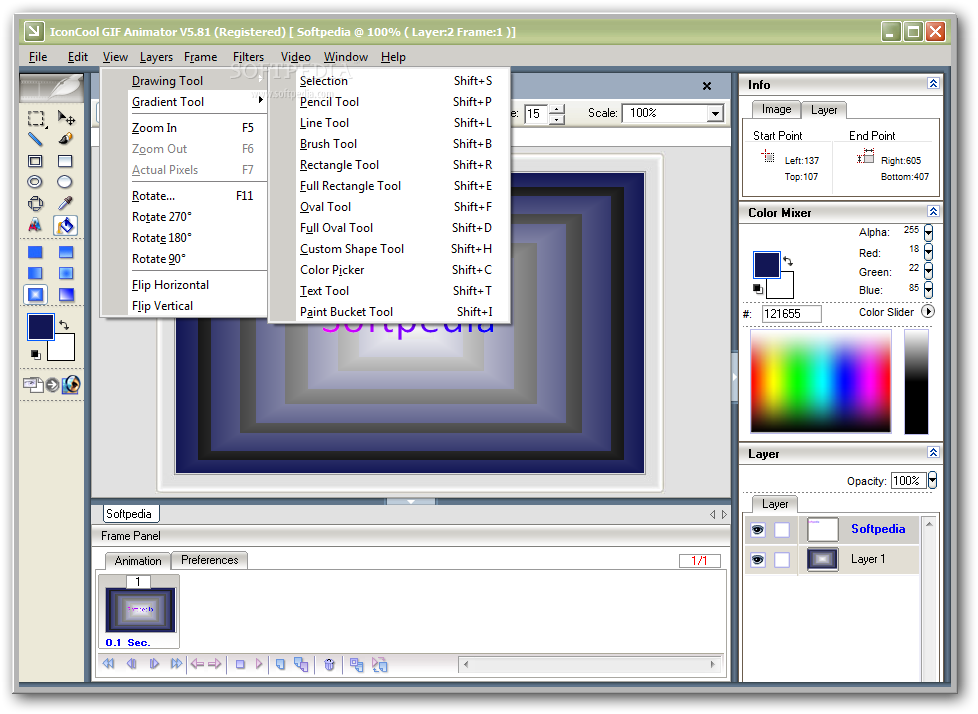Select the Text tool 'A' icon
978x714 pixels.
pyautogui.click(x=36, y=225)
